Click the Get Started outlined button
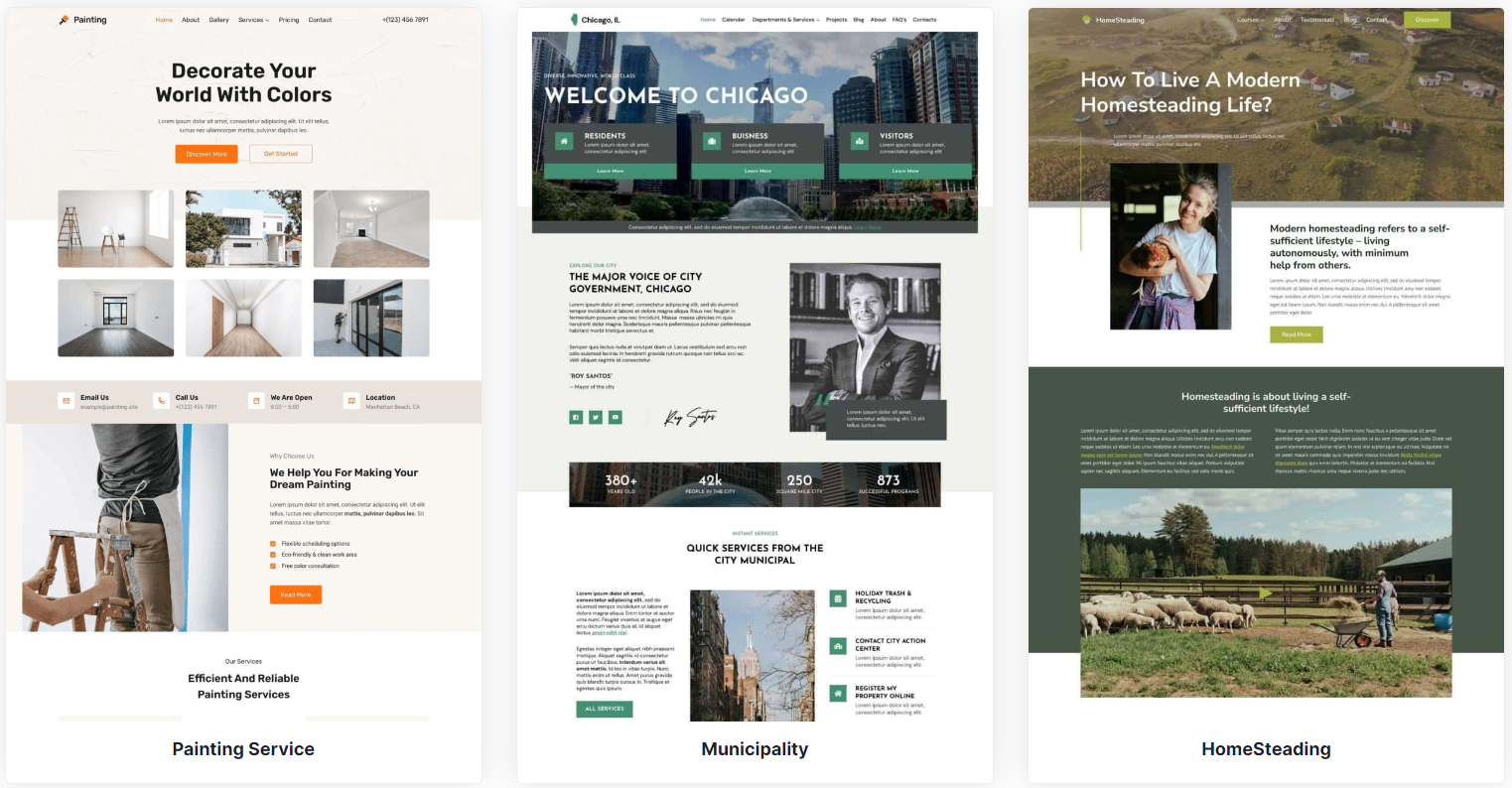Image resolution: width=1512 pixels, height=788 pixels. click(x=281, y=154)
